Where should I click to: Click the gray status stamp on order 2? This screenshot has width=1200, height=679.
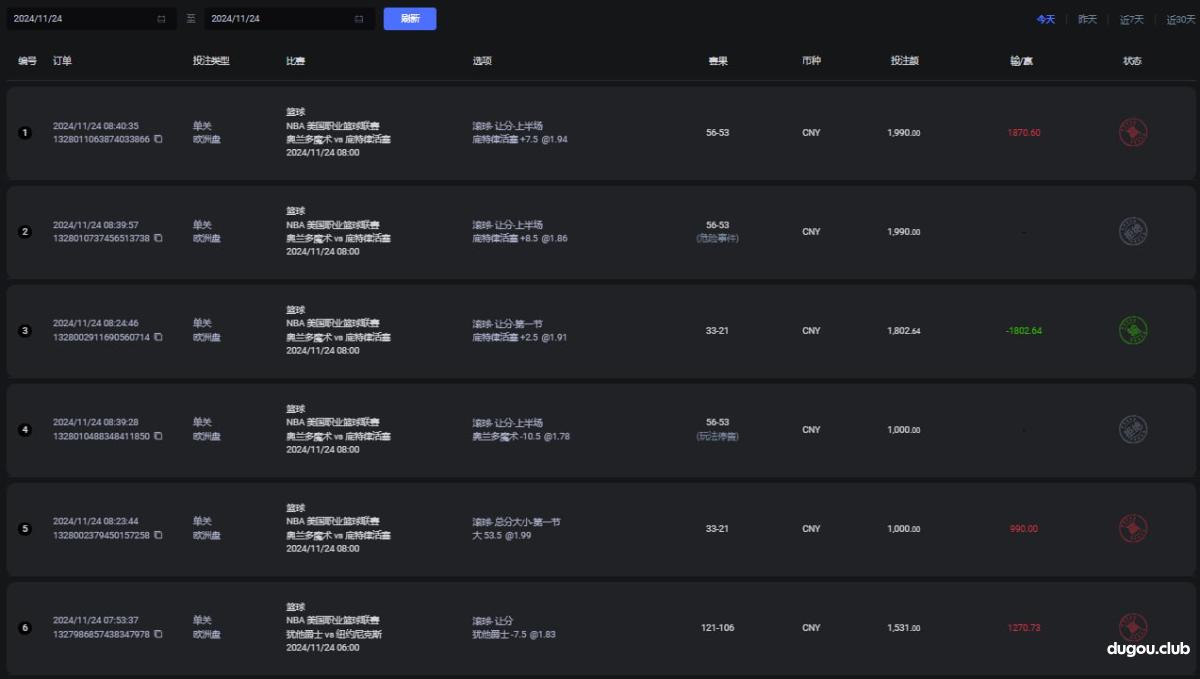(x=1133, y=231)
